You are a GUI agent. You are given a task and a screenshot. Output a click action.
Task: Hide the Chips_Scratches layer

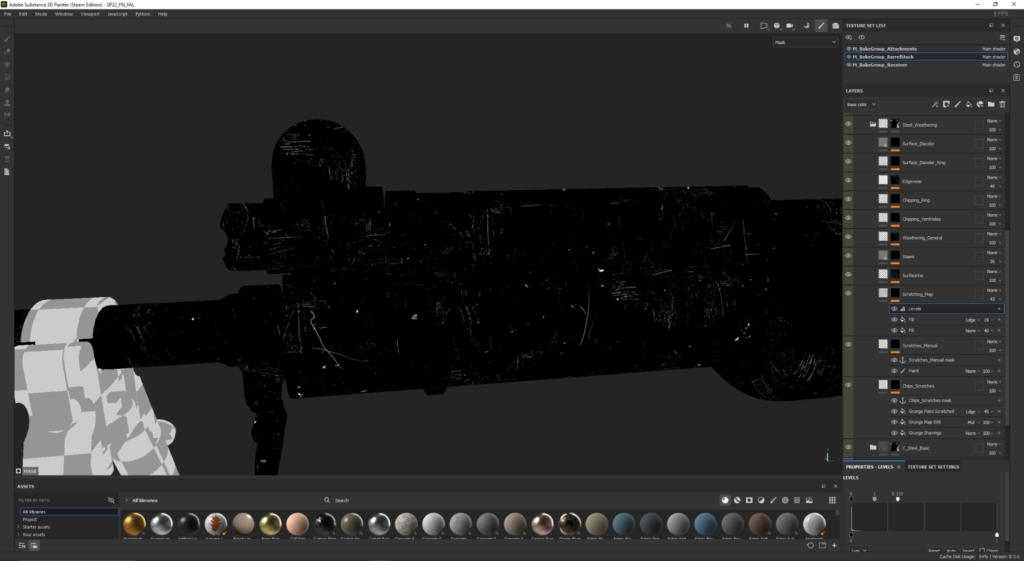(848, 385)
